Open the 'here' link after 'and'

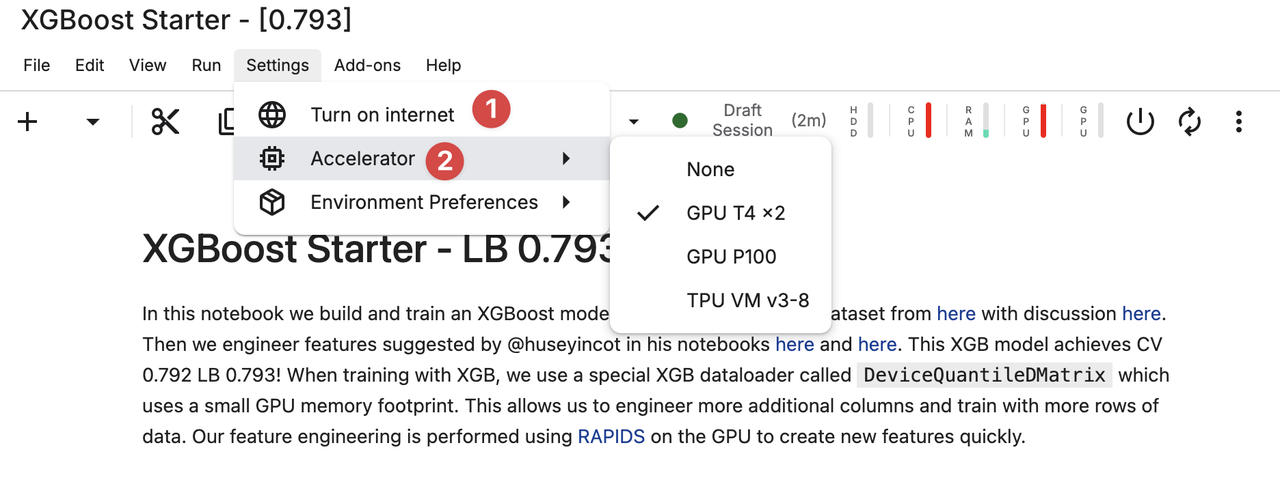tap(877, 344)
